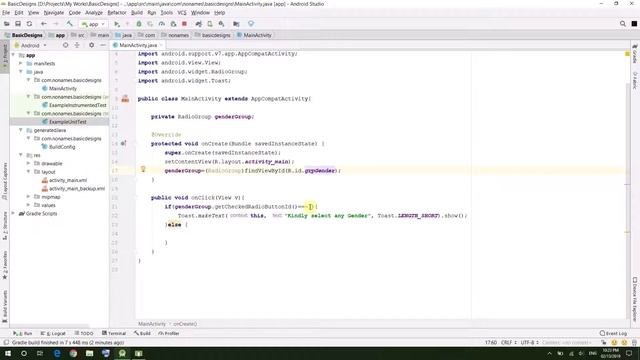
Task: Select activity_main_backup.xml layout file
Action: pyautogui.click(x=77, y=189)
